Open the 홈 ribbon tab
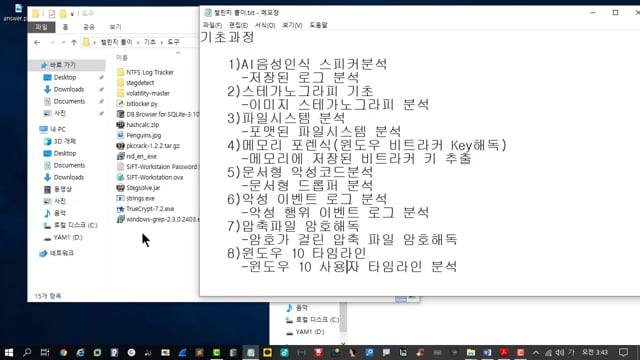Image resolution: width=640 pixels, height=360 pixels. click(65, 27)
